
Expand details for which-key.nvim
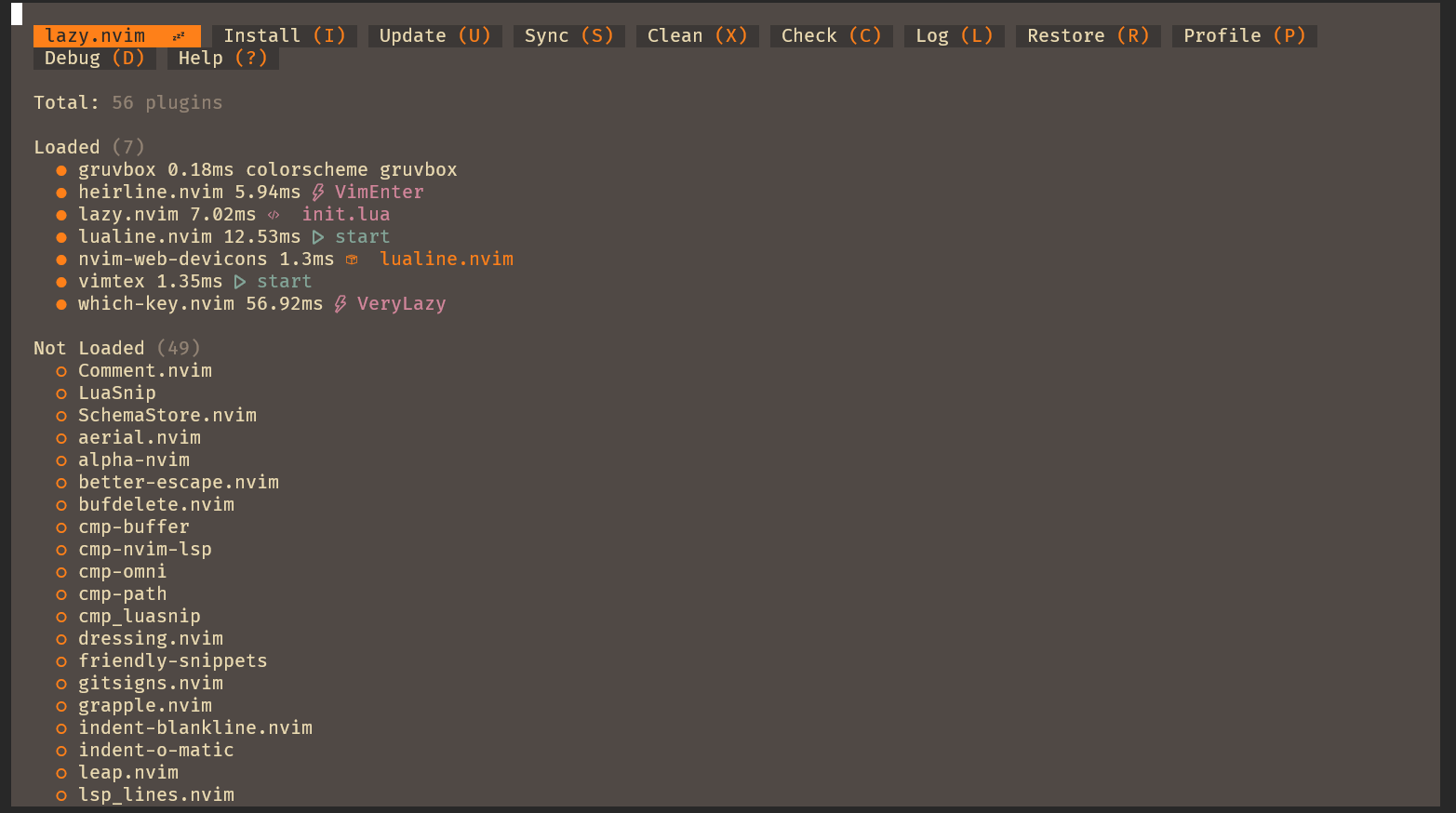155,303
